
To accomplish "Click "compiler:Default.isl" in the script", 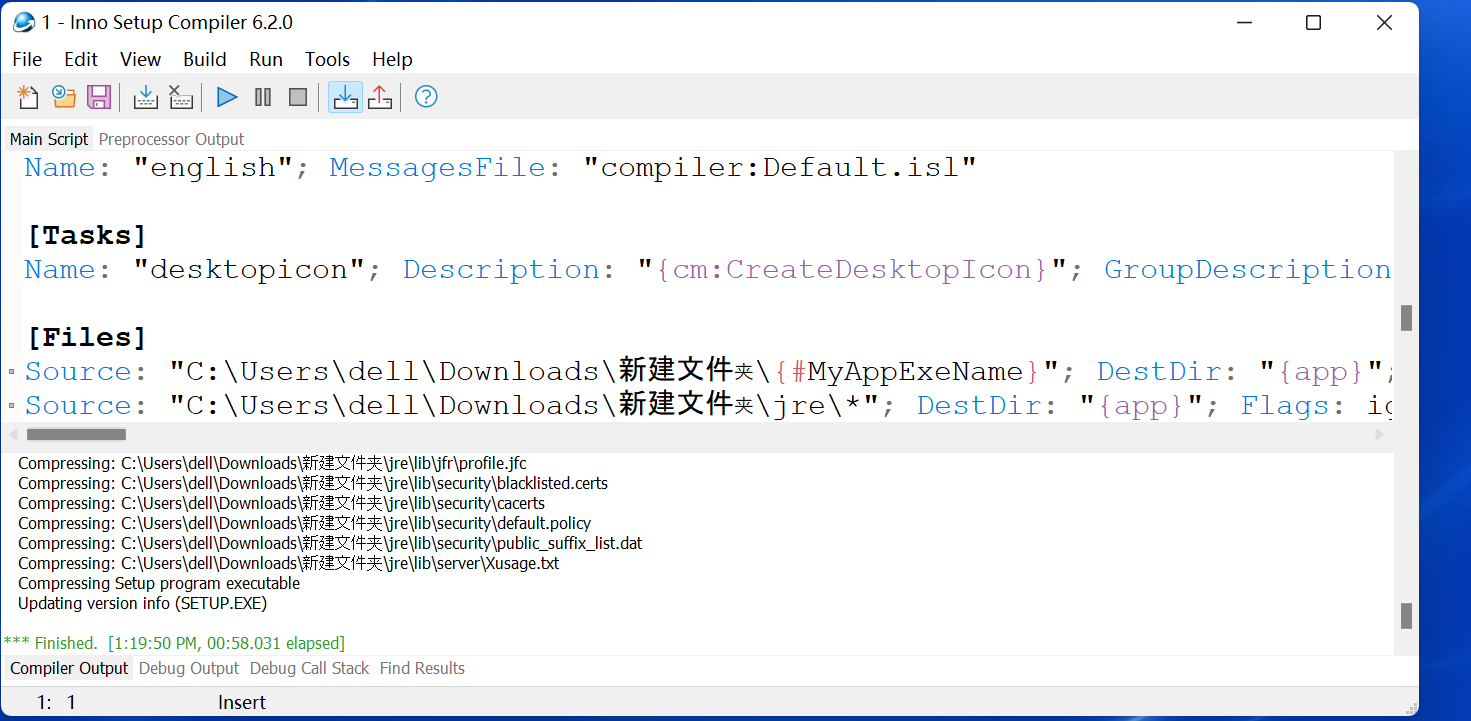I will pos(780,168).
